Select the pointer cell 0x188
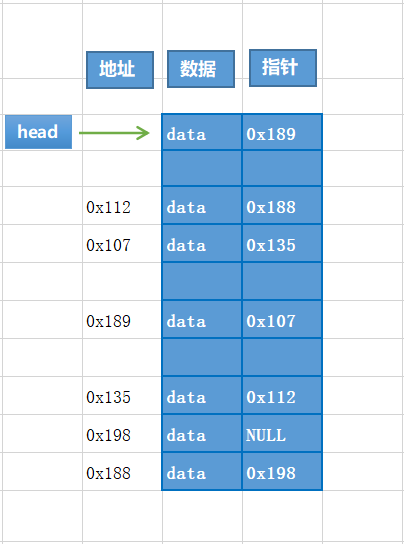This screenshot has width=404, height=544. click(282, 205)
